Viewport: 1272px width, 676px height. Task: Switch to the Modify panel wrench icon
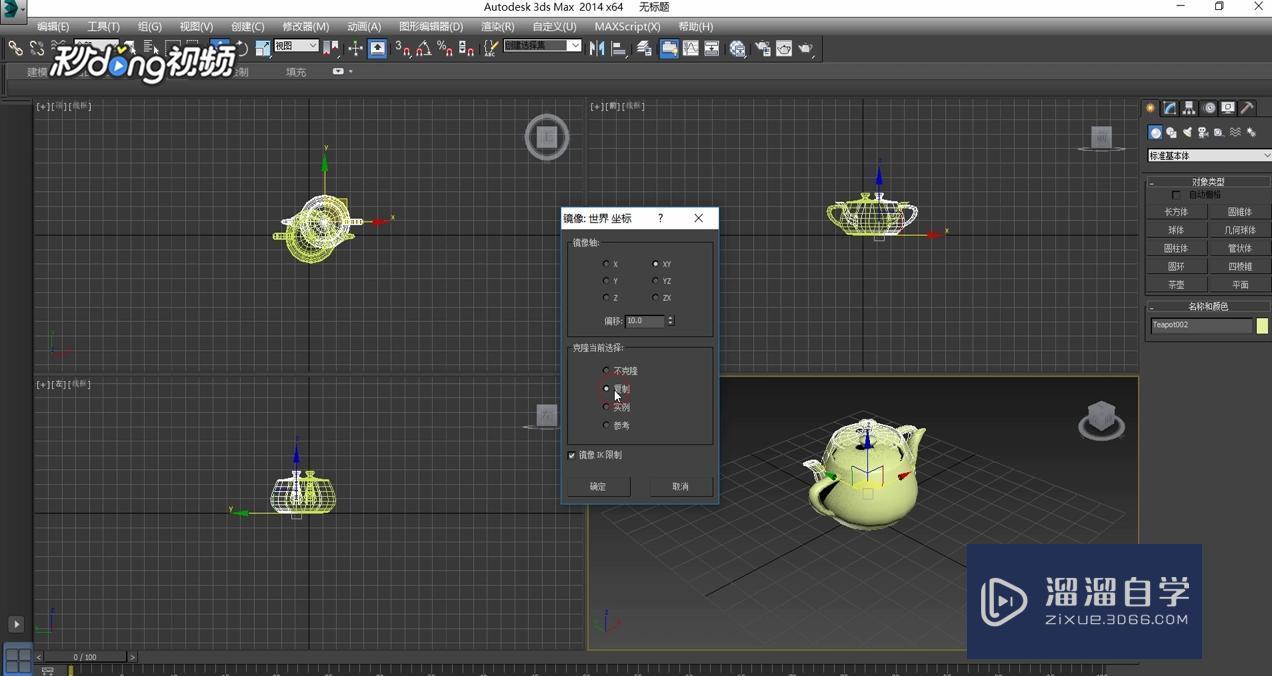click(1168, 107)
